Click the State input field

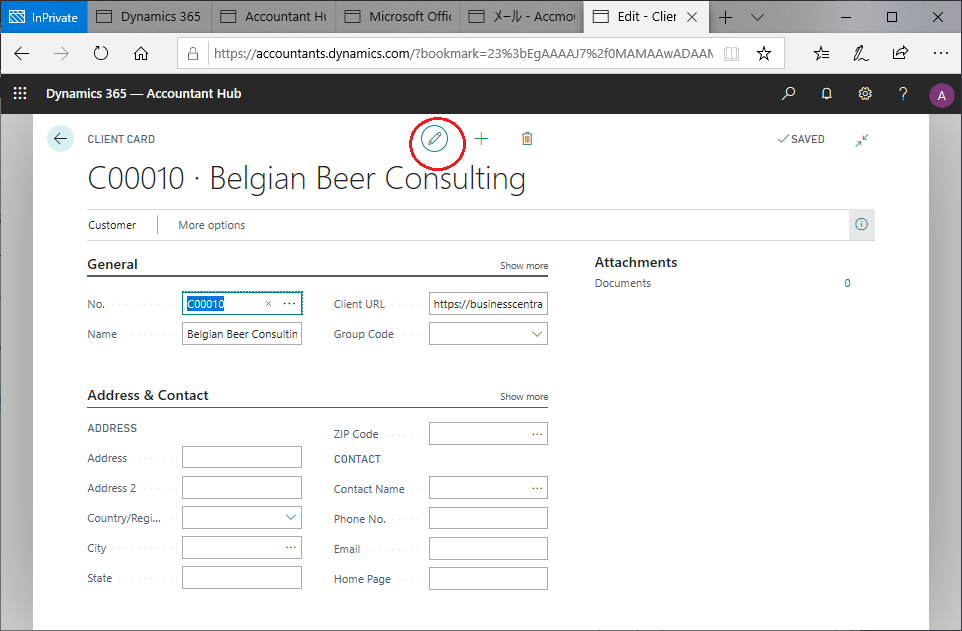click(242, 578)
